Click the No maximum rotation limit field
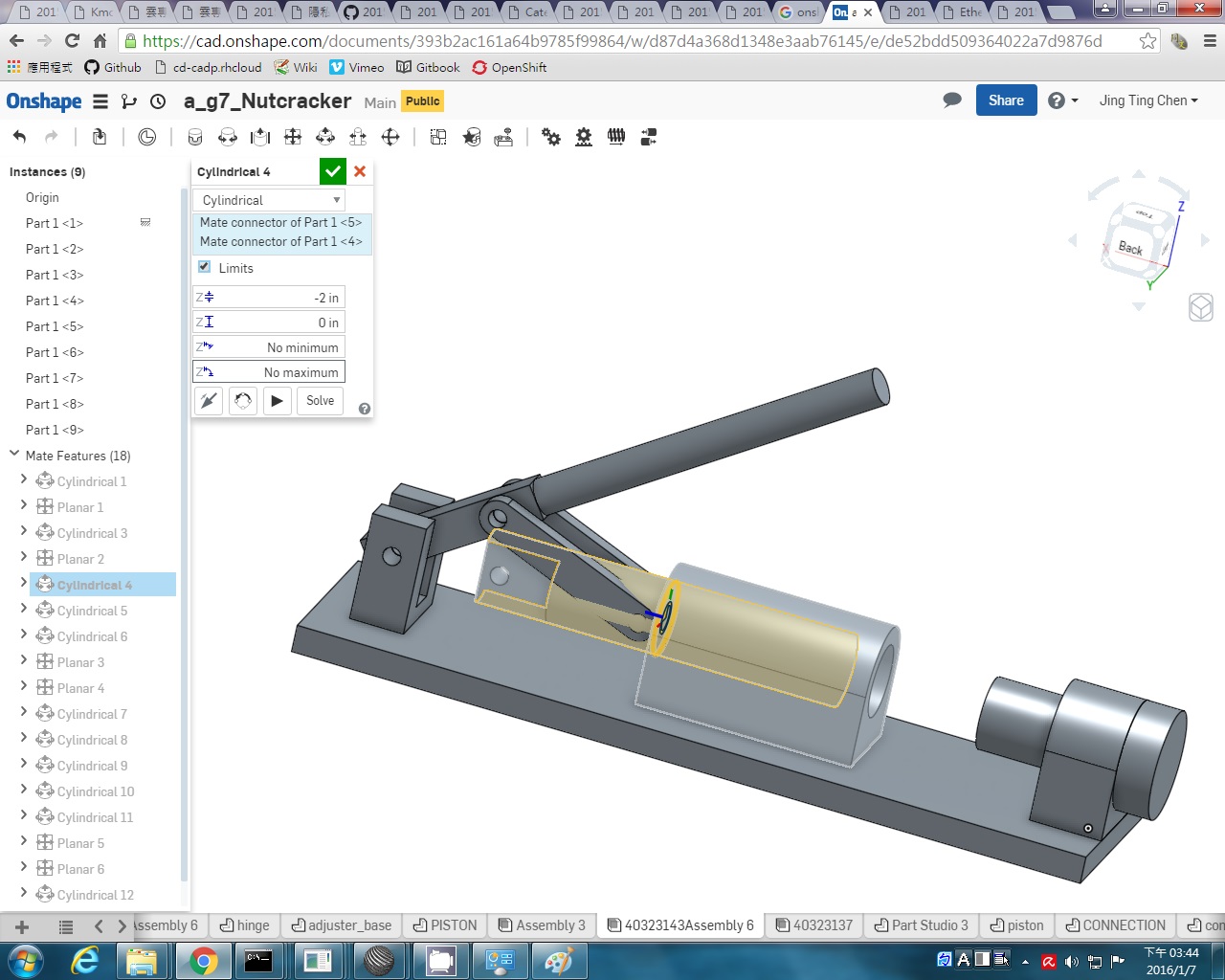The height and width of the screenshot is (980, 1225). [x=268, y=372]
